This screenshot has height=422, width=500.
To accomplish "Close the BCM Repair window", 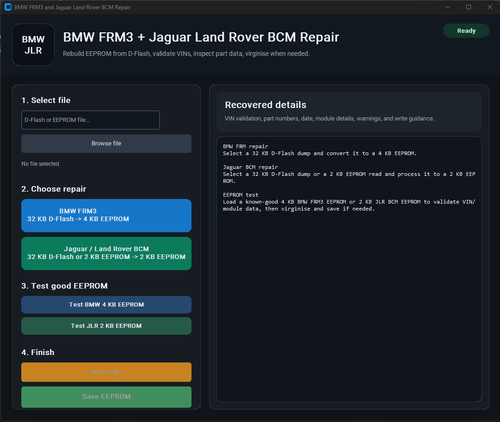I will (x=489, y=7).
